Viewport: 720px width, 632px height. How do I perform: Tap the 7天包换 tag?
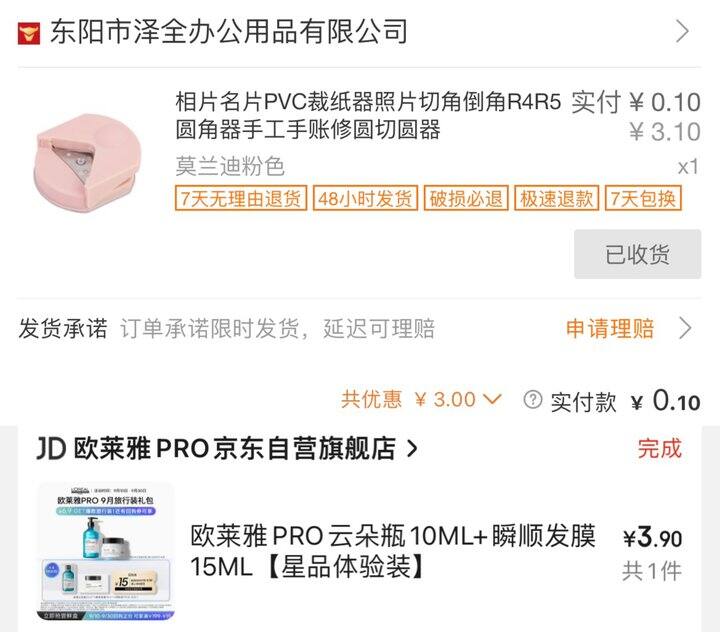(643, 198)
